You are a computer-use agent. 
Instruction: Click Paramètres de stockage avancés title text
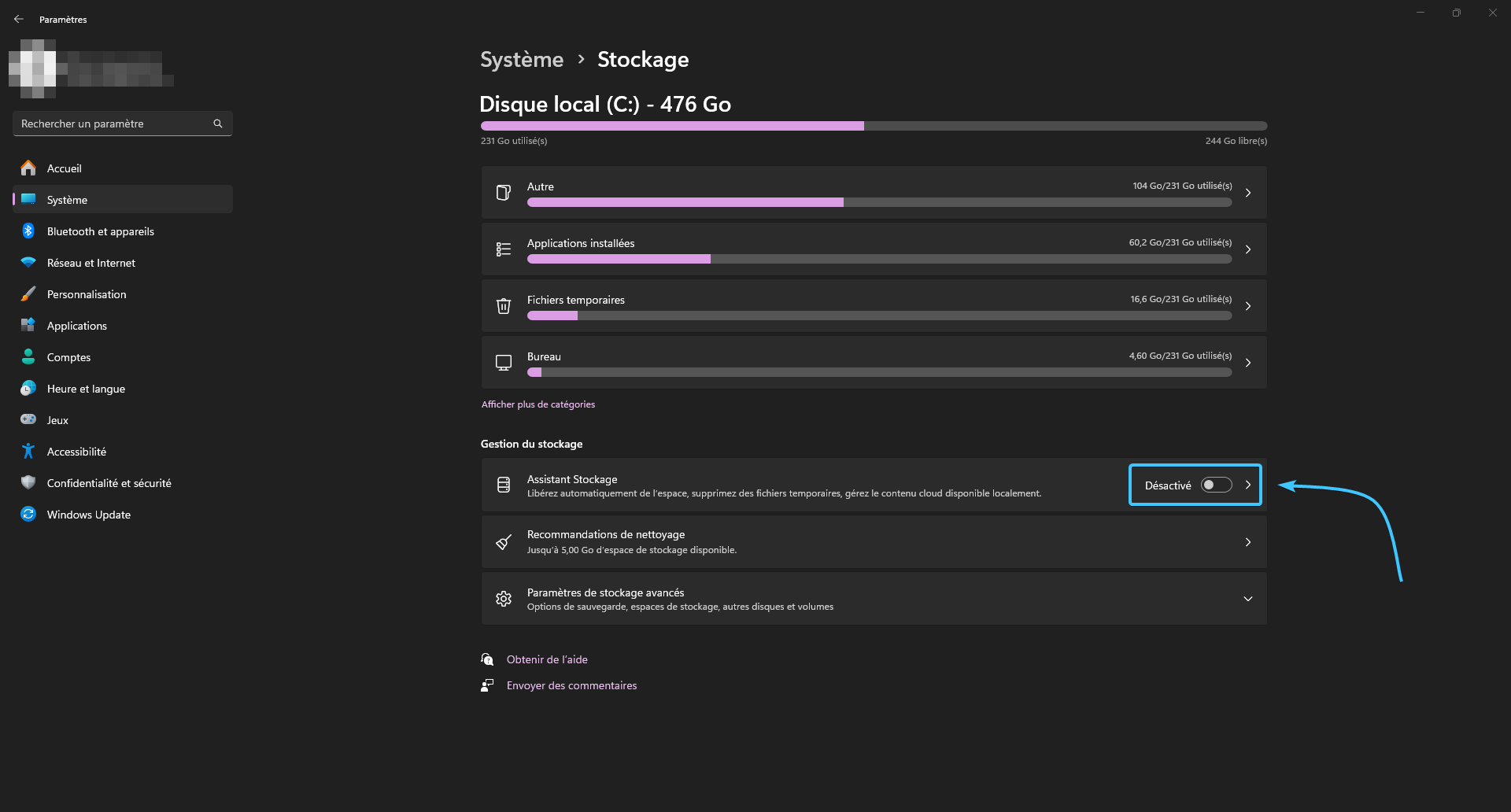coord(605,592)
